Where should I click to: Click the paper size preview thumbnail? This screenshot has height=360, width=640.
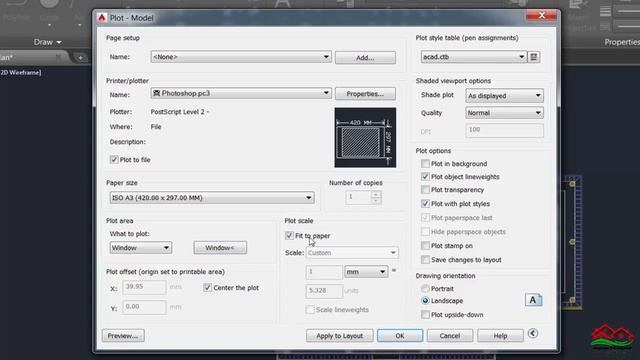pos(365,138)
